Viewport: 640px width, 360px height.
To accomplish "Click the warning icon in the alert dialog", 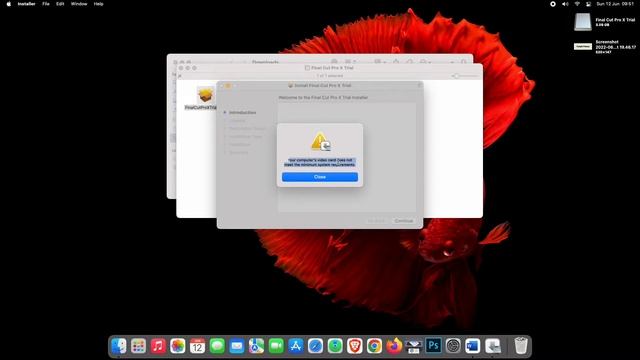I will click(x=321, y=141).
